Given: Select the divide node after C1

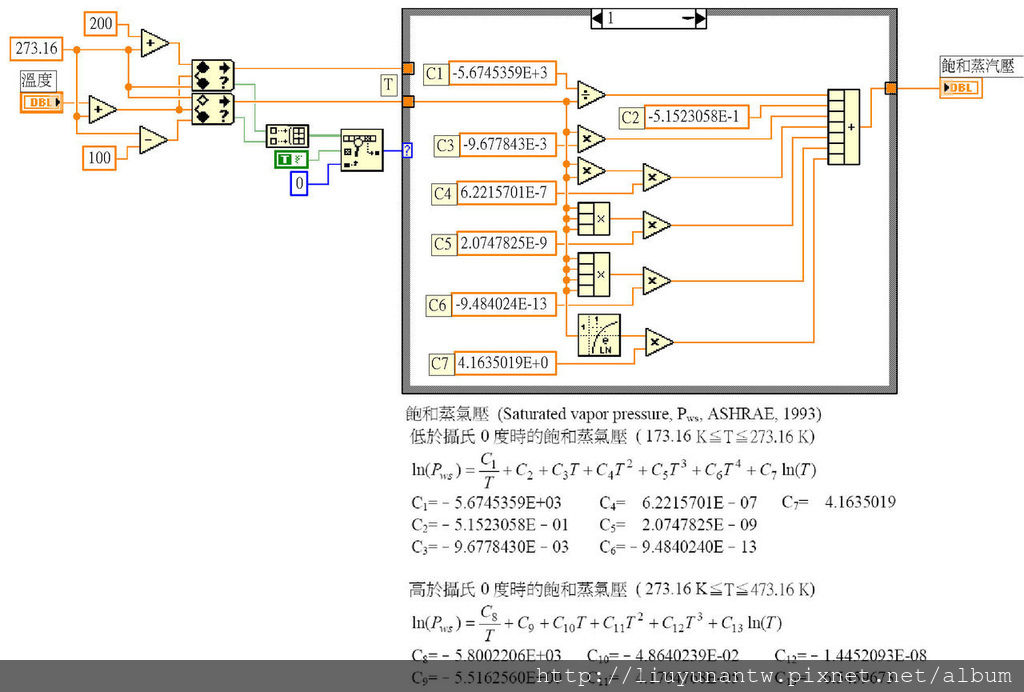Looking at the screenshot, I should point(591,95).
